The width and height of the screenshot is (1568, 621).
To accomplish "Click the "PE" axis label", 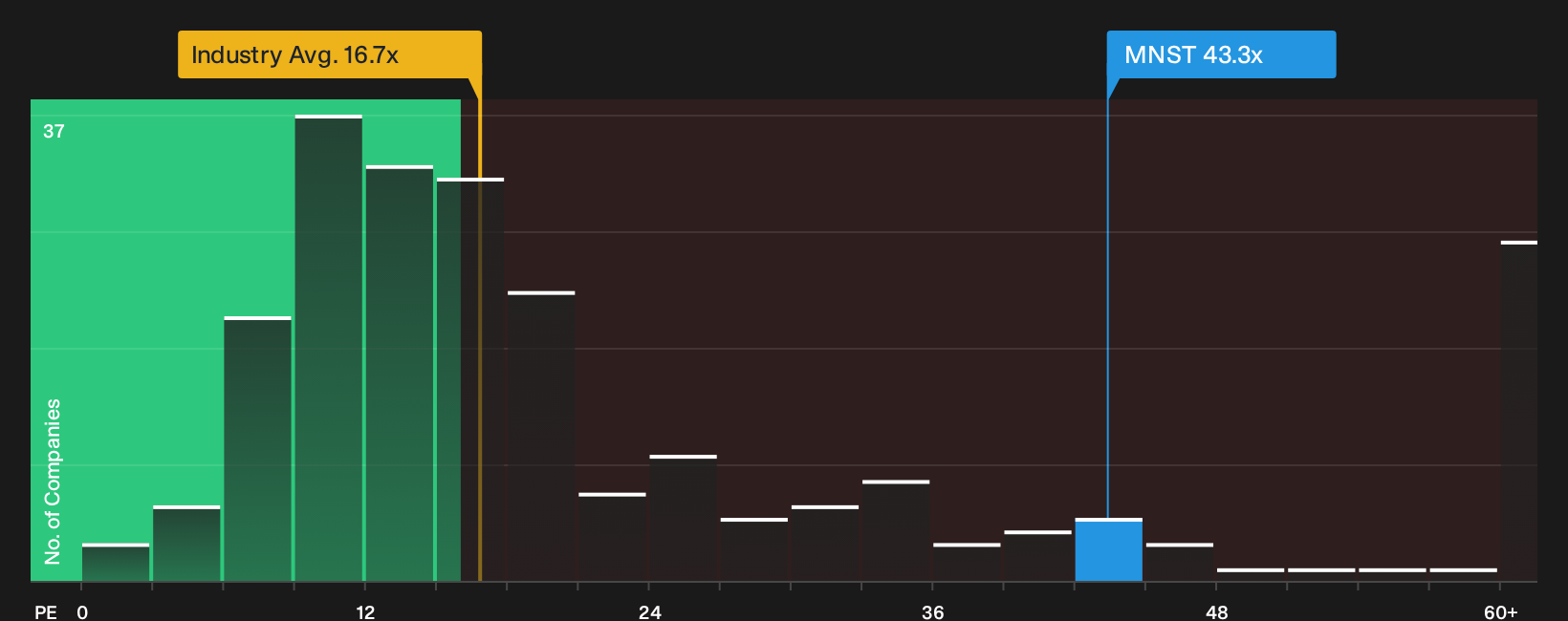I will tap(45, 612).
